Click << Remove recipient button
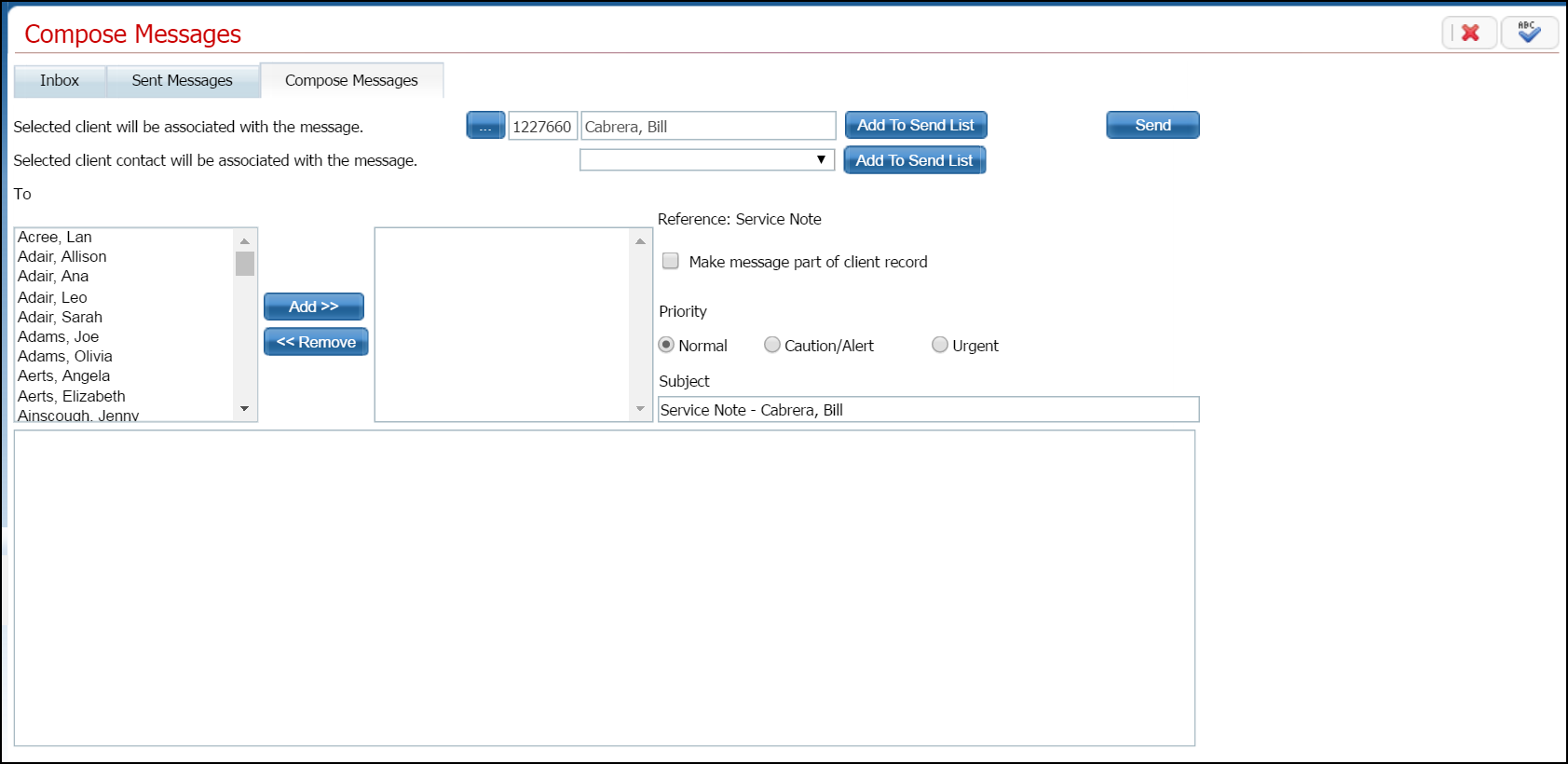 [x=316, y=342]
